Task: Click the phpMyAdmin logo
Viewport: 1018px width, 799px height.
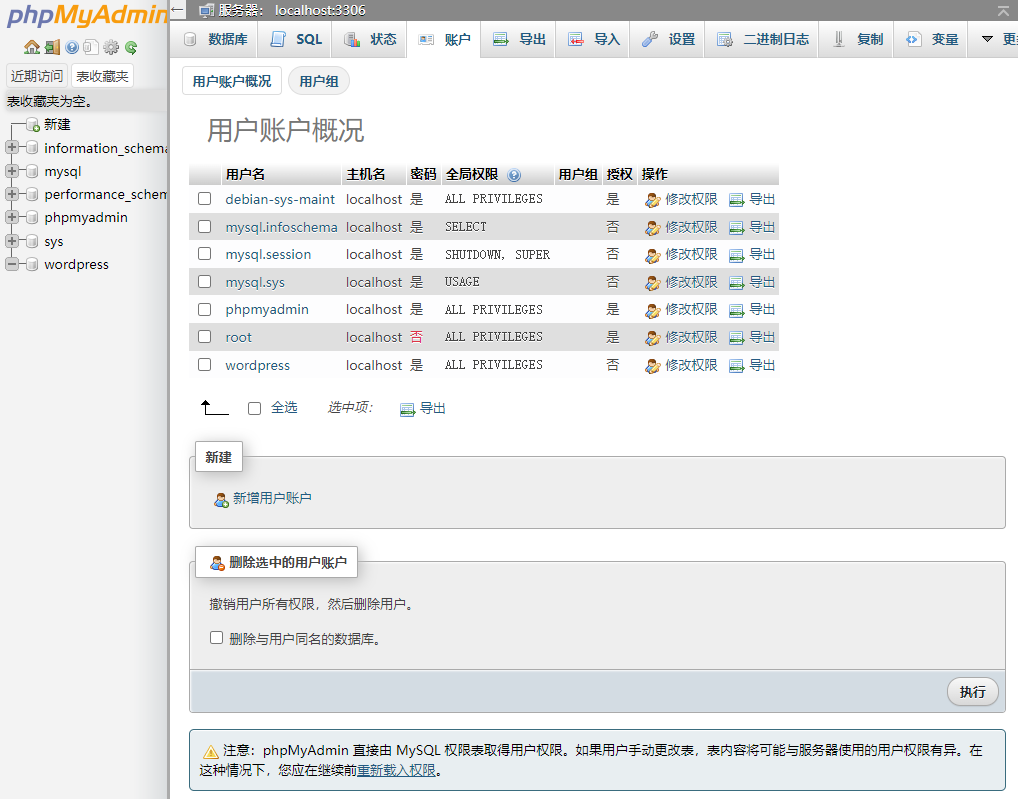Action: pyautogui.click(x=86, y=15)
